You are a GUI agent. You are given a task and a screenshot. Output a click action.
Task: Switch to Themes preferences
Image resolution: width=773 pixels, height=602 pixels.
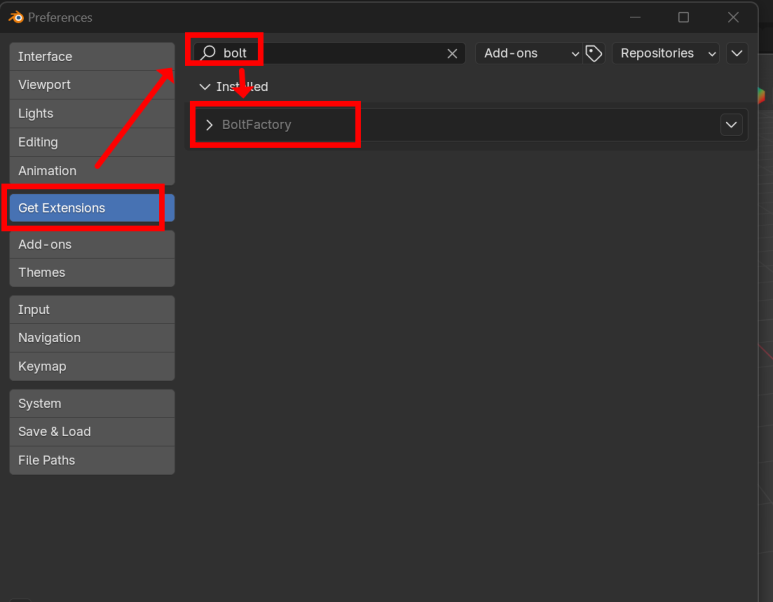[92, 273]
